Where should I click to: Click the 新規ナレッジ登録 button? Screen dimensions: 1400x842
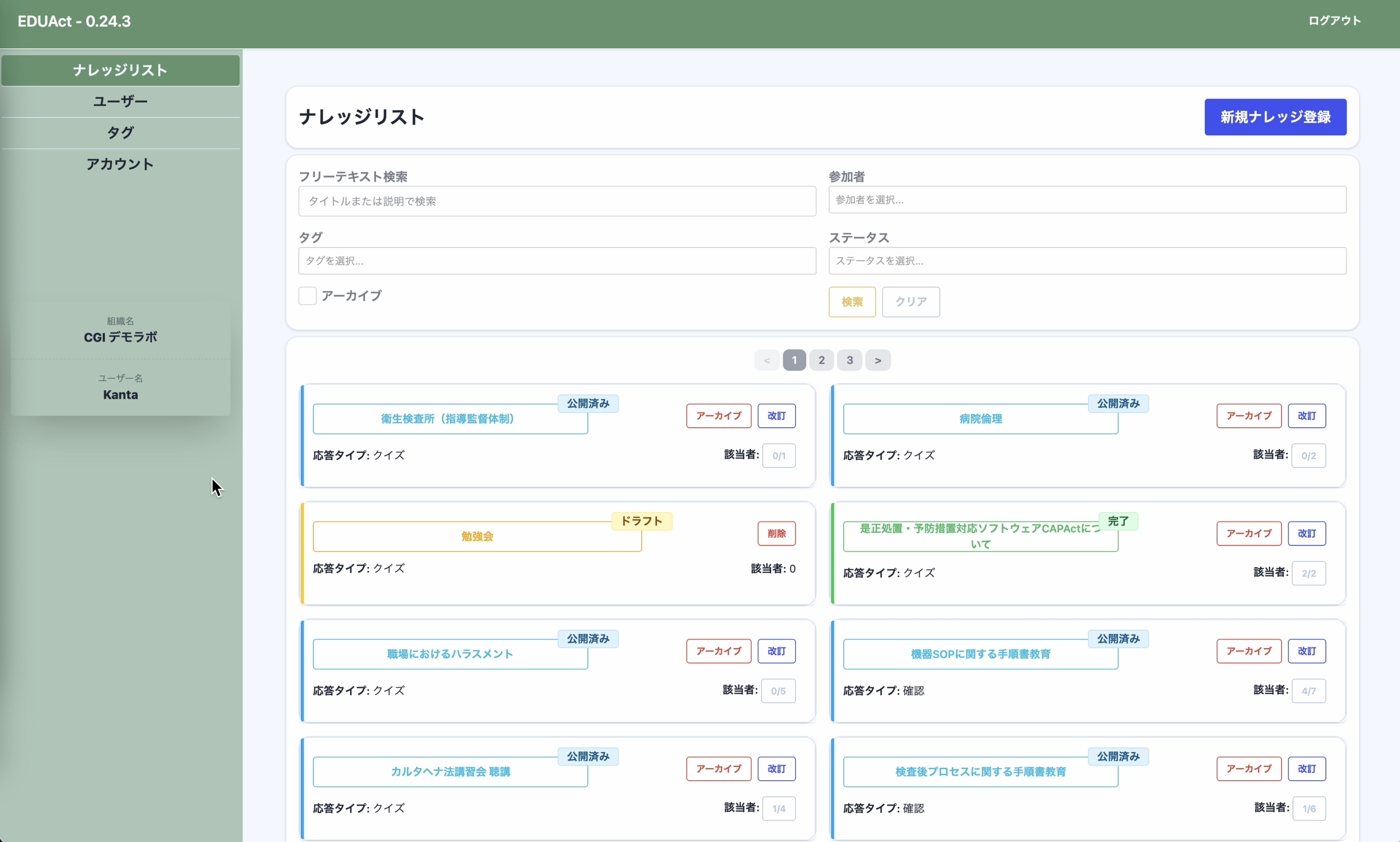pos(1274,117)
